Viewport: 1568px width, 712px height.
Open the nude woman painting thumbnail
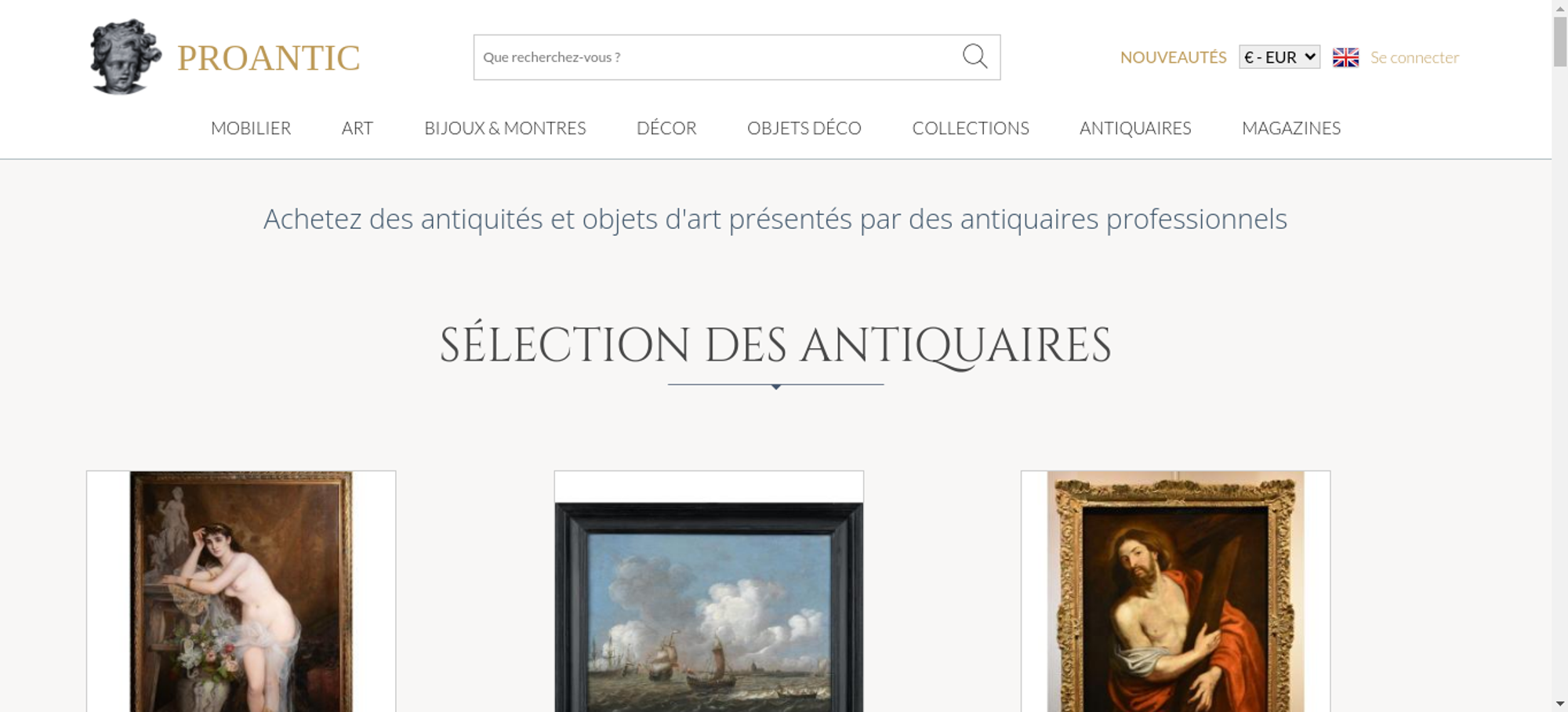click(x=241, y=591)
